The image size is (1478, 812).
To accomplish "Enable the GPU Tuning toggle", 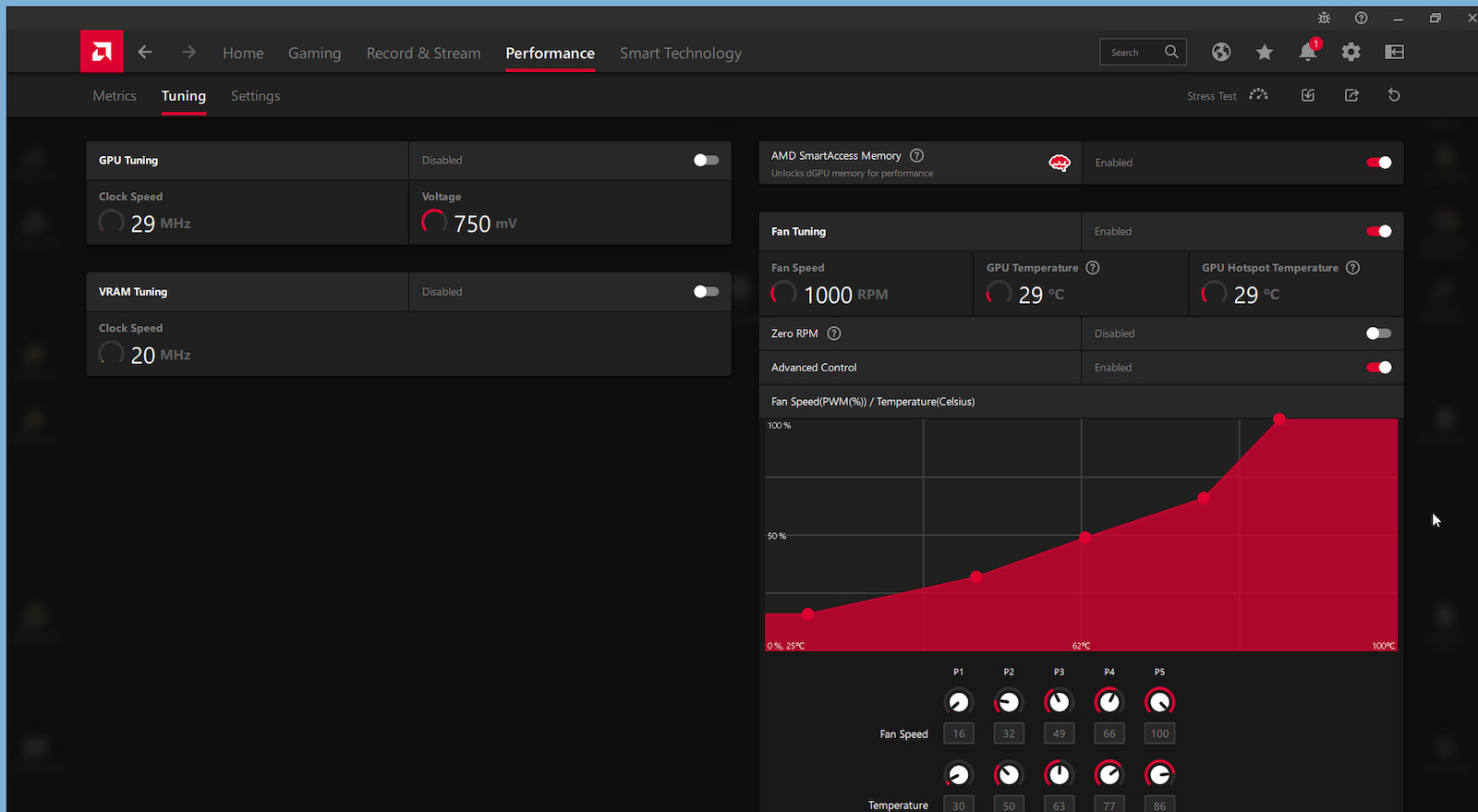I will (706, 160).
